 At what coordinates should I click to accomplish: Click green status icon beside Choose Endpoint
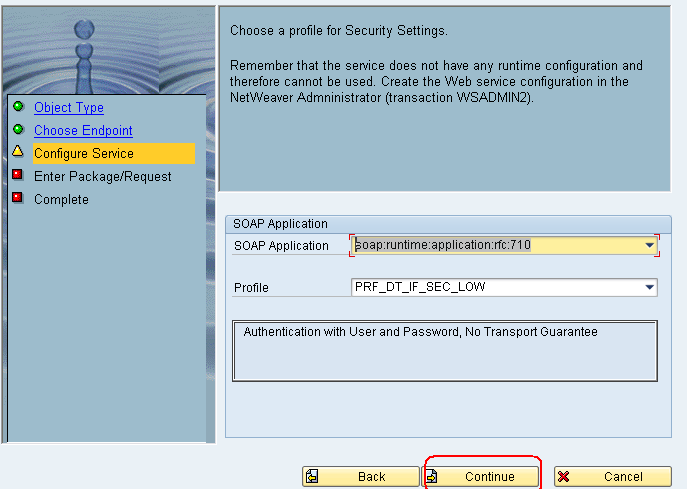(x=18, y=129)
